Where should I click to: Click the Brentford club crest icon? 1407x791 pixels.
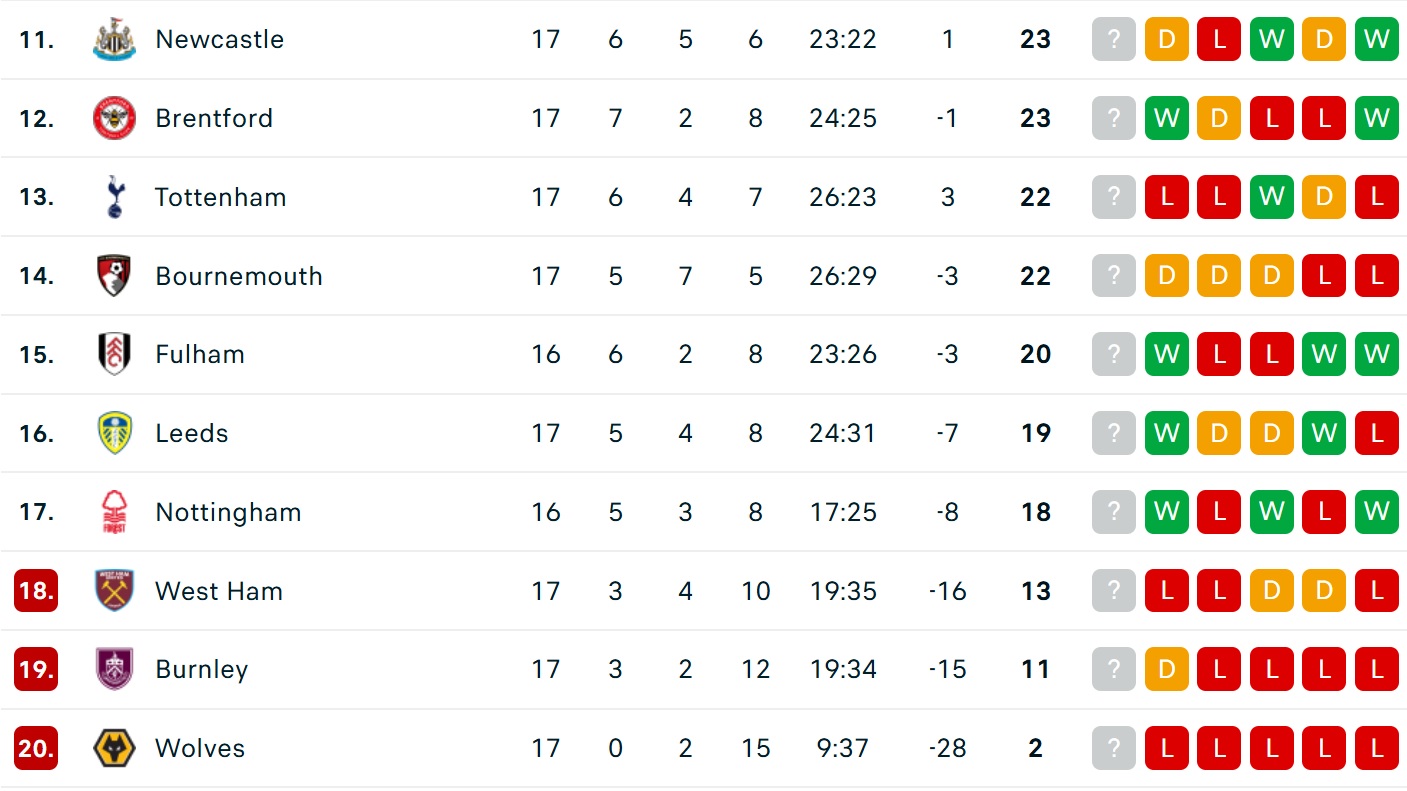click(114, 119)
